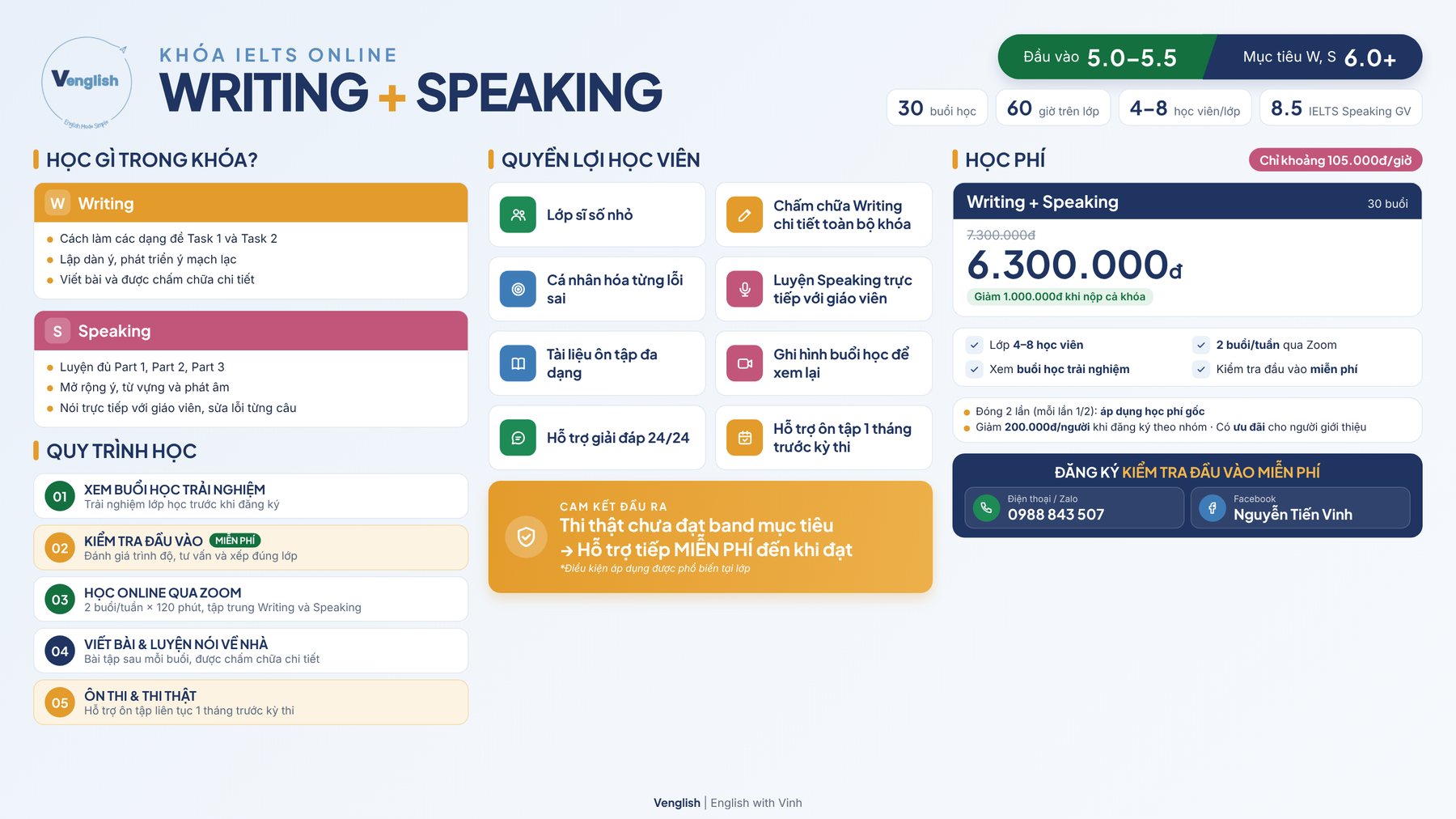Click the 03 step number circle
This screenshot has width=1456, height=819.
60,600
